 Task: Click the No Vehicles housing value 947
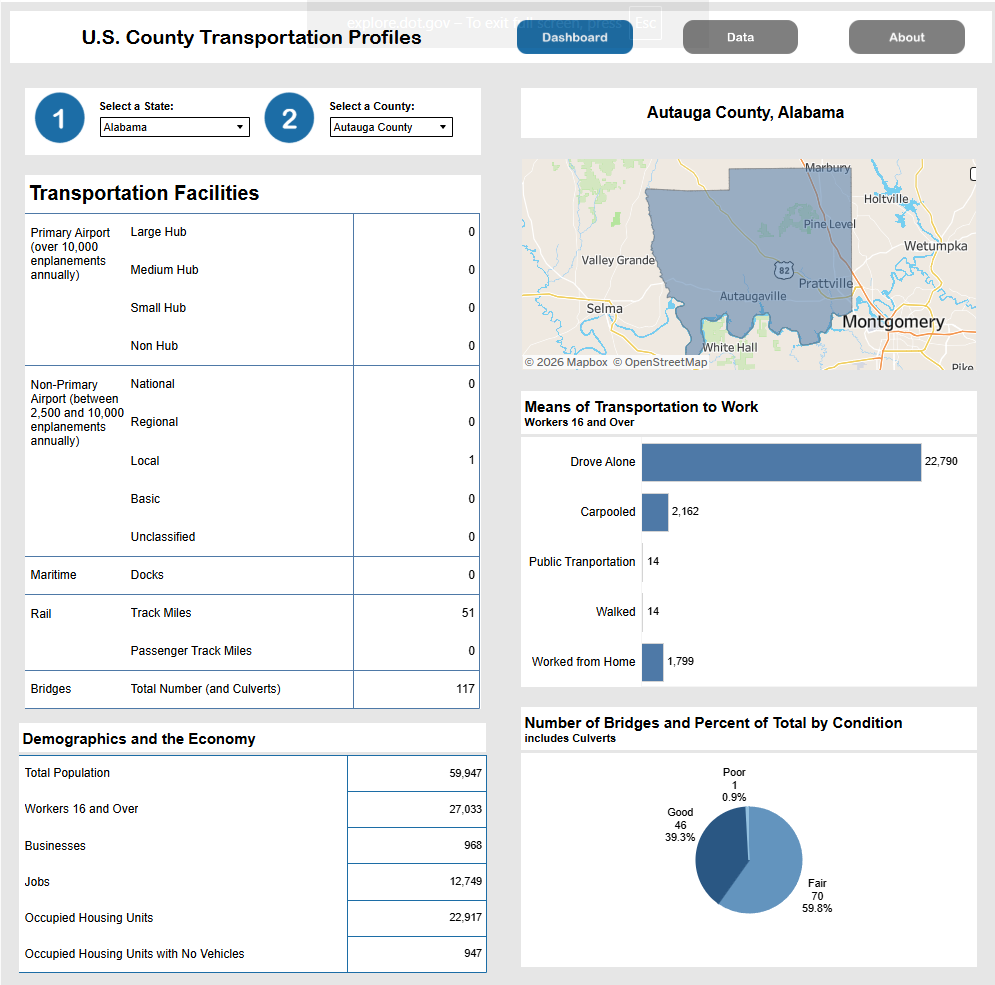[473, 953]
